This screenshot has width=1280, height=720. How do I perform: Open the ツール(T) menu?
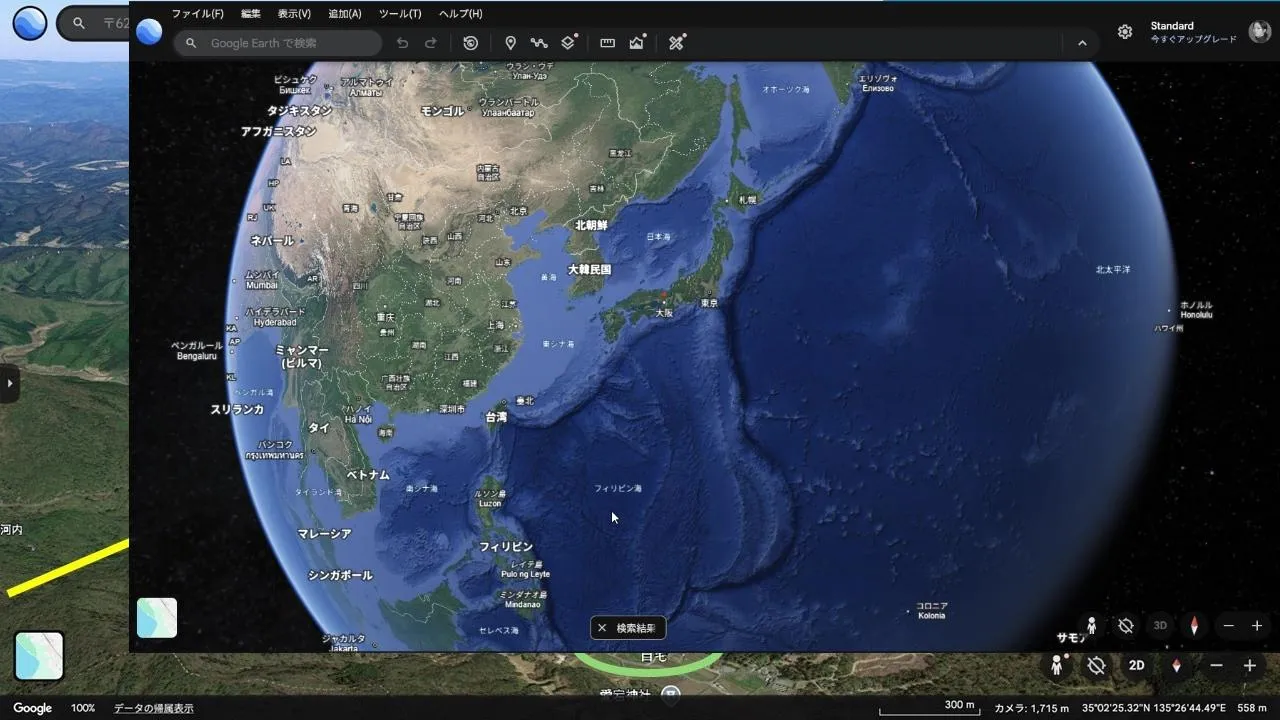pos(400,14)
